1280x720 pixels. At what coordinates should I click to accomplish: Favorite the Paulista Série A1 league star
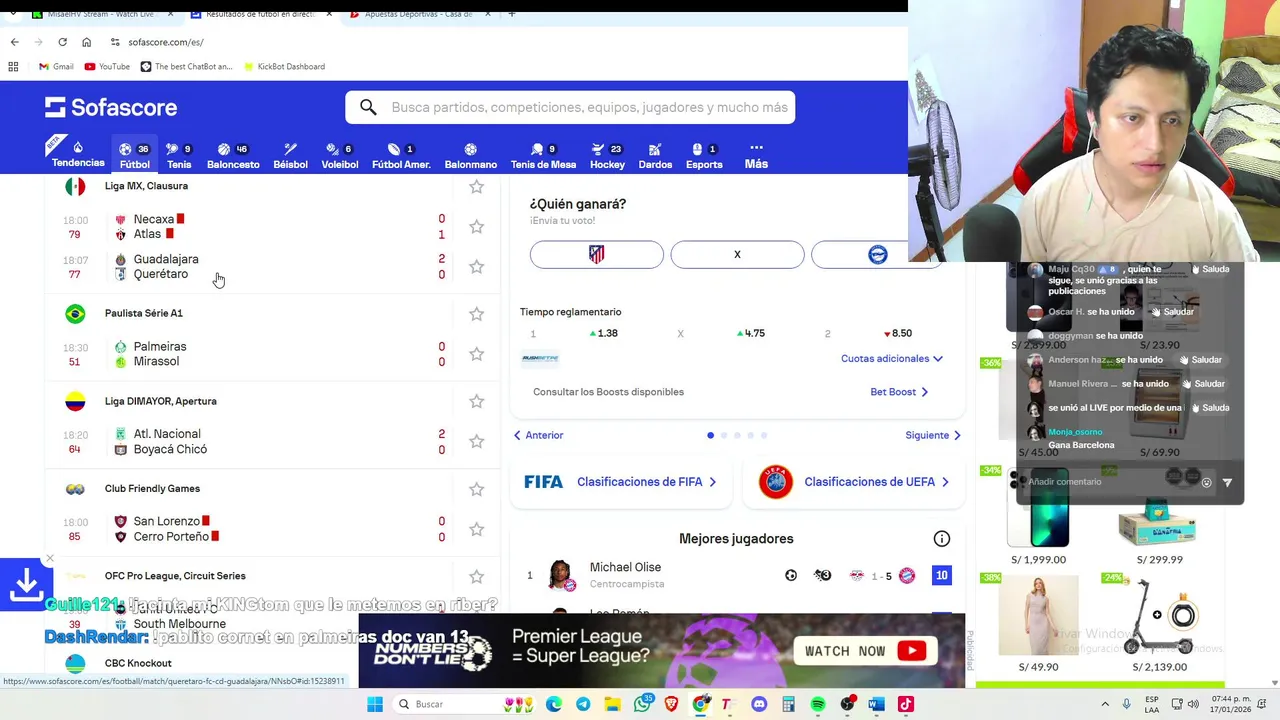[476, 314]
